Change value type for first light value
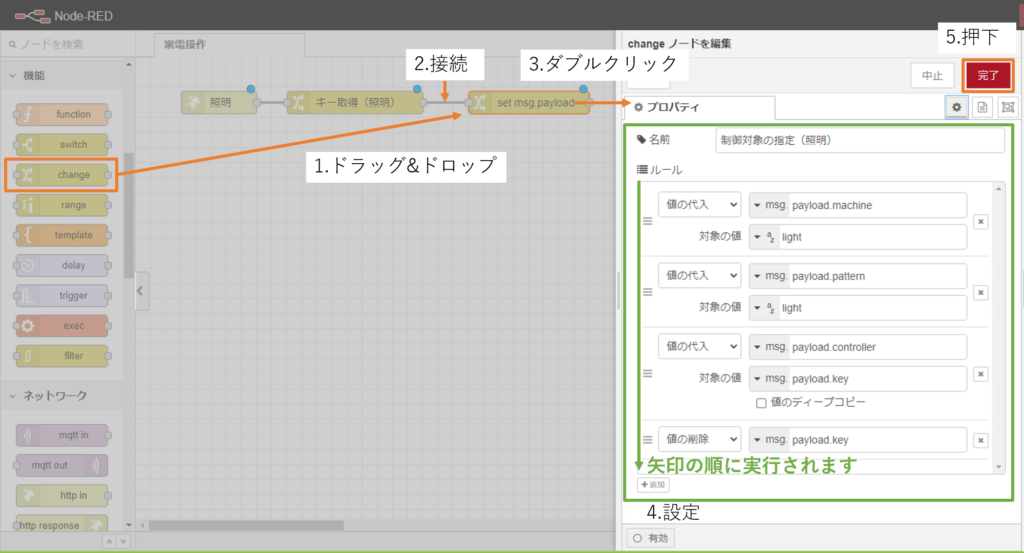 764,237
